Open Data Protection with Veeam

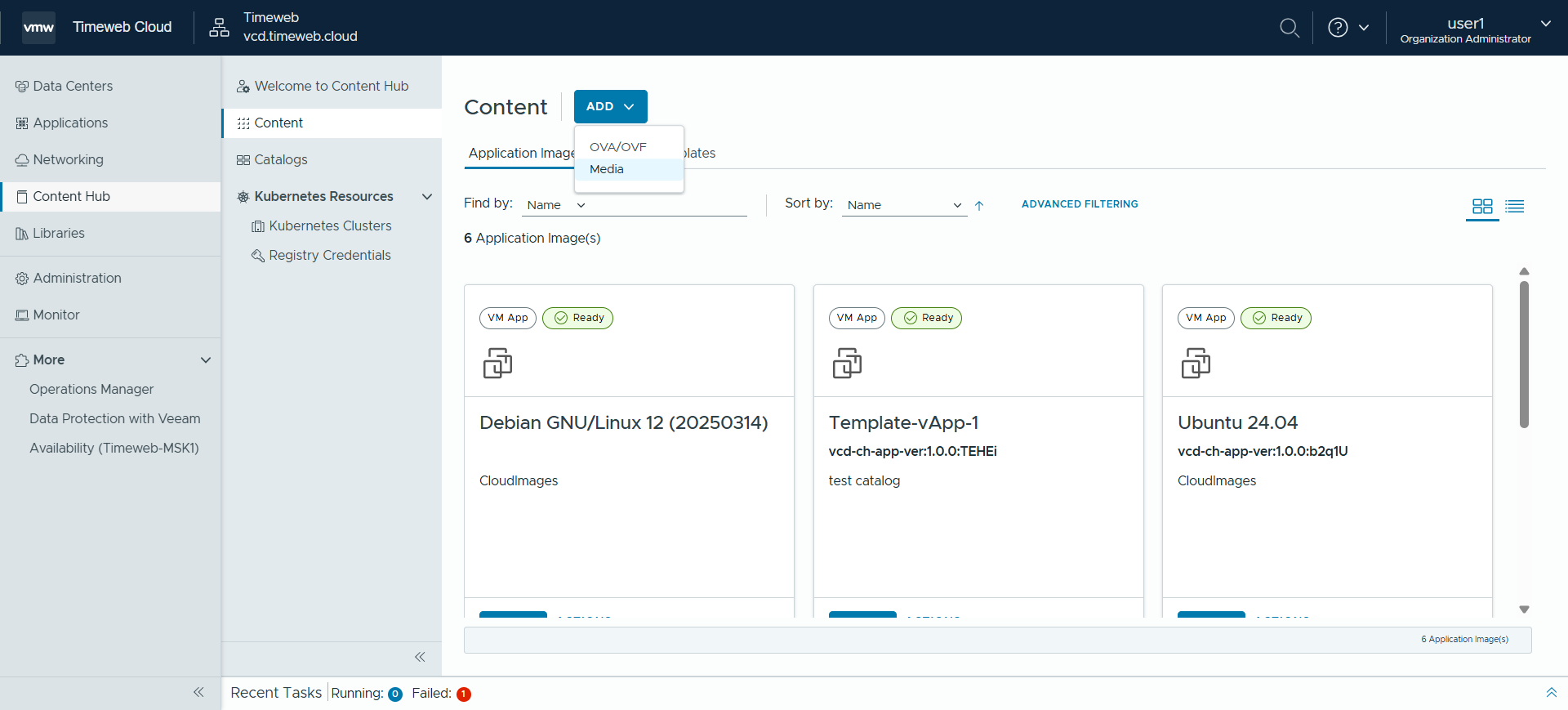pos(115,419)
